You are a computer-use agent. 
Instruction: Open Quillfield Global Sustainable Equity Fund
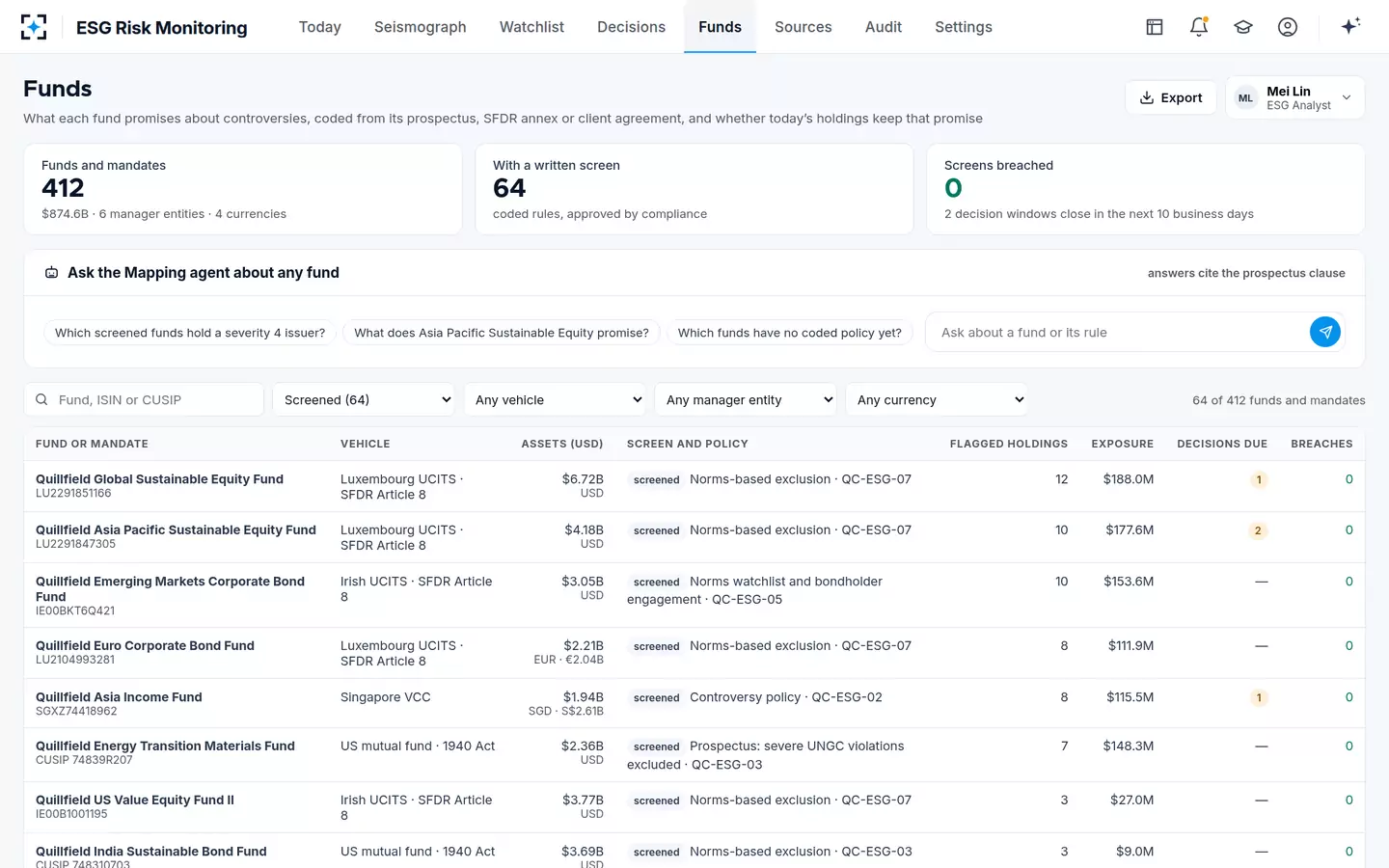(159, 479)
